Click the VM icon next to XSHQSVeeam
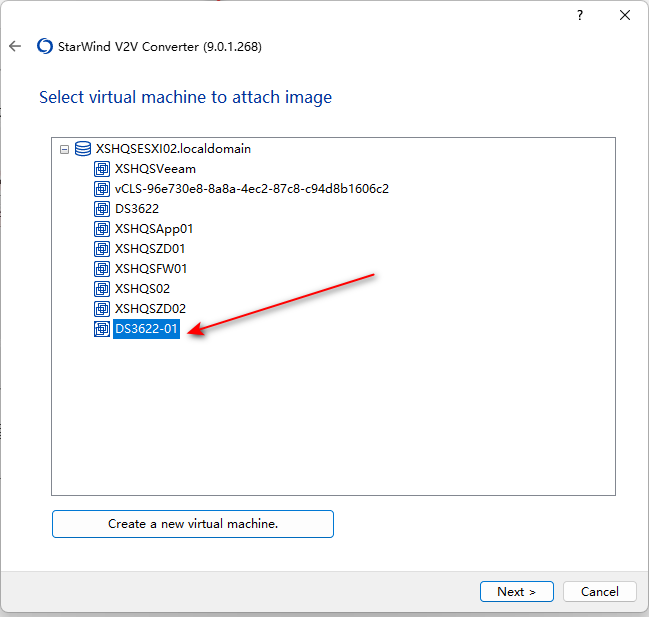 (x=102, y=169)
